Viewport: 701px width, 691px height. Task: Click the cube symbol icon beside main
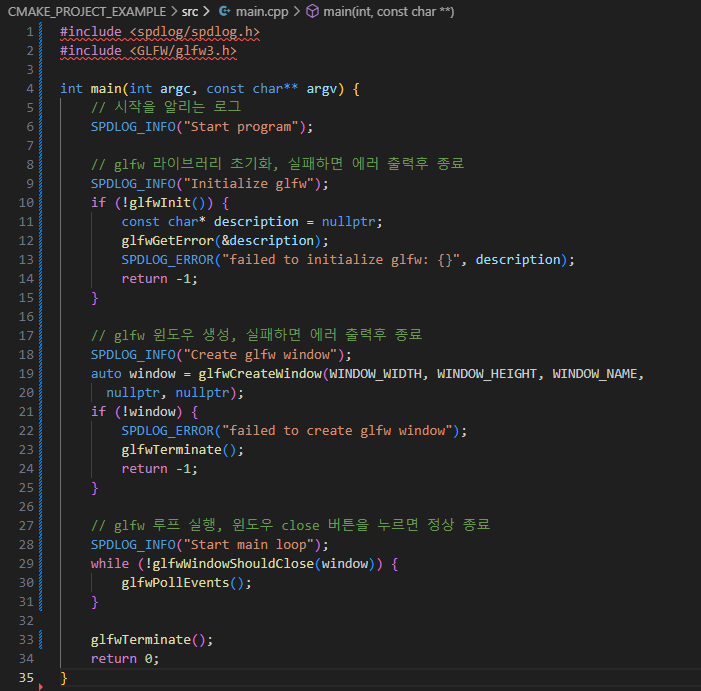312,12
